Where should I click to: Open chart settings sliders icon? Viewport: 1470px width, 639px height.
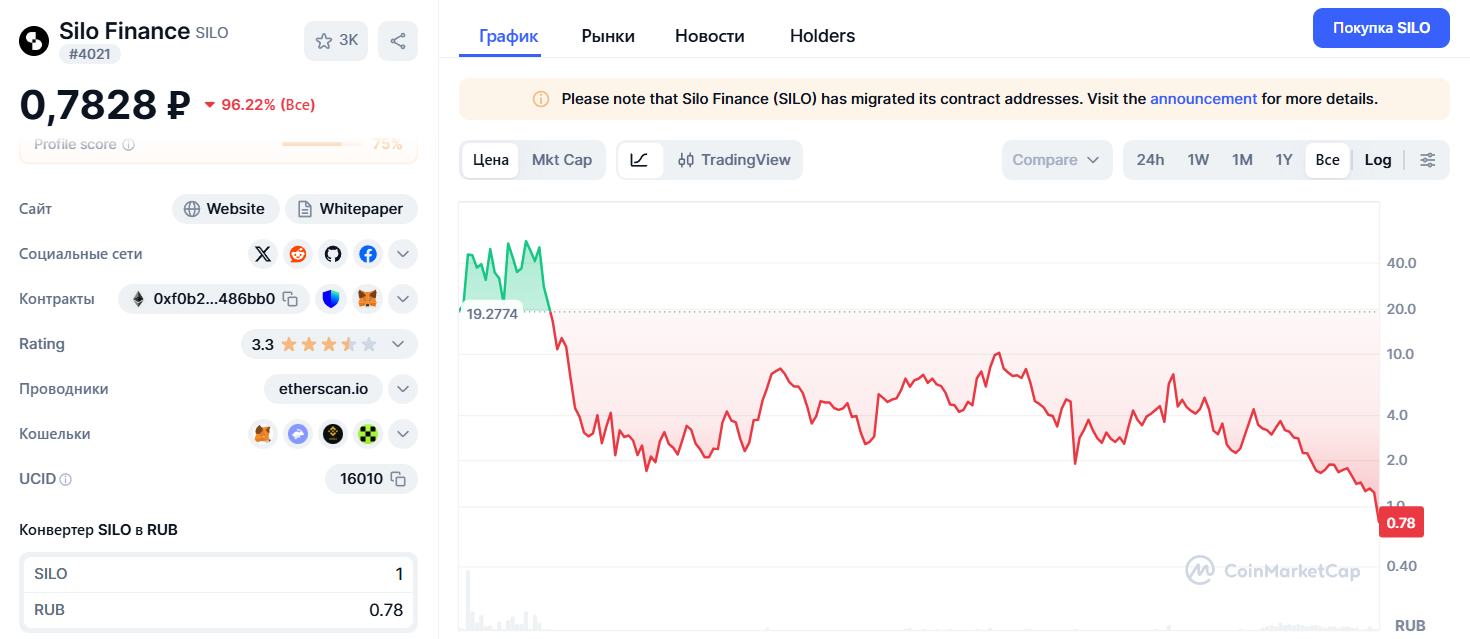tap(1428, 160)
